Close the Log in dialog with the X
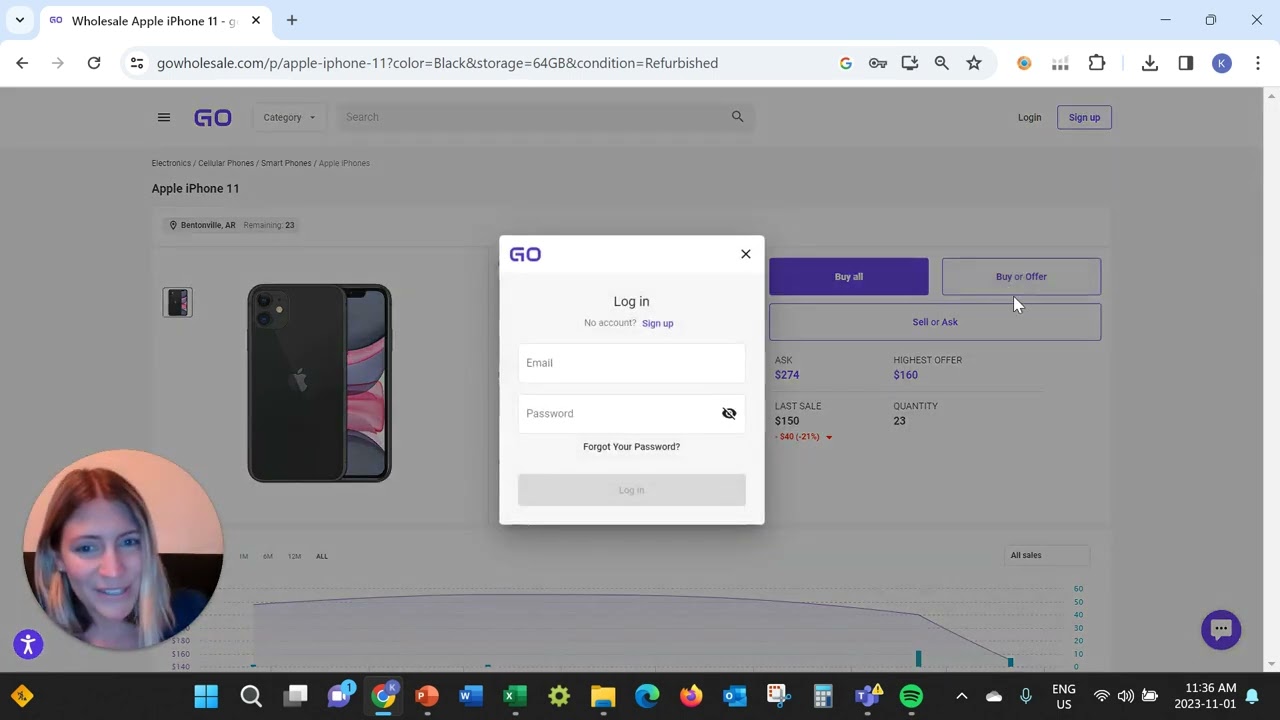This screenshot has height=720, width=1280. pos(745,254)
